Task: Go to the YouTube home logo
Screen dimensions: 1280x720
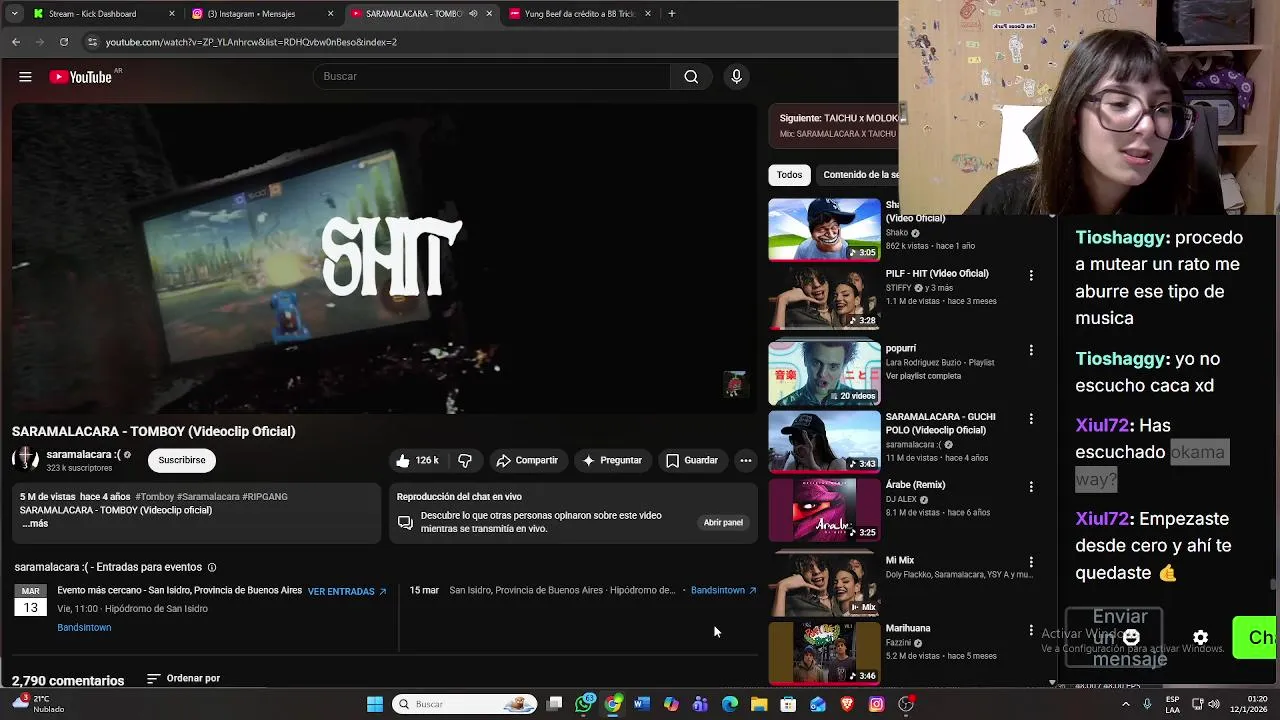Action: [80, 77]
